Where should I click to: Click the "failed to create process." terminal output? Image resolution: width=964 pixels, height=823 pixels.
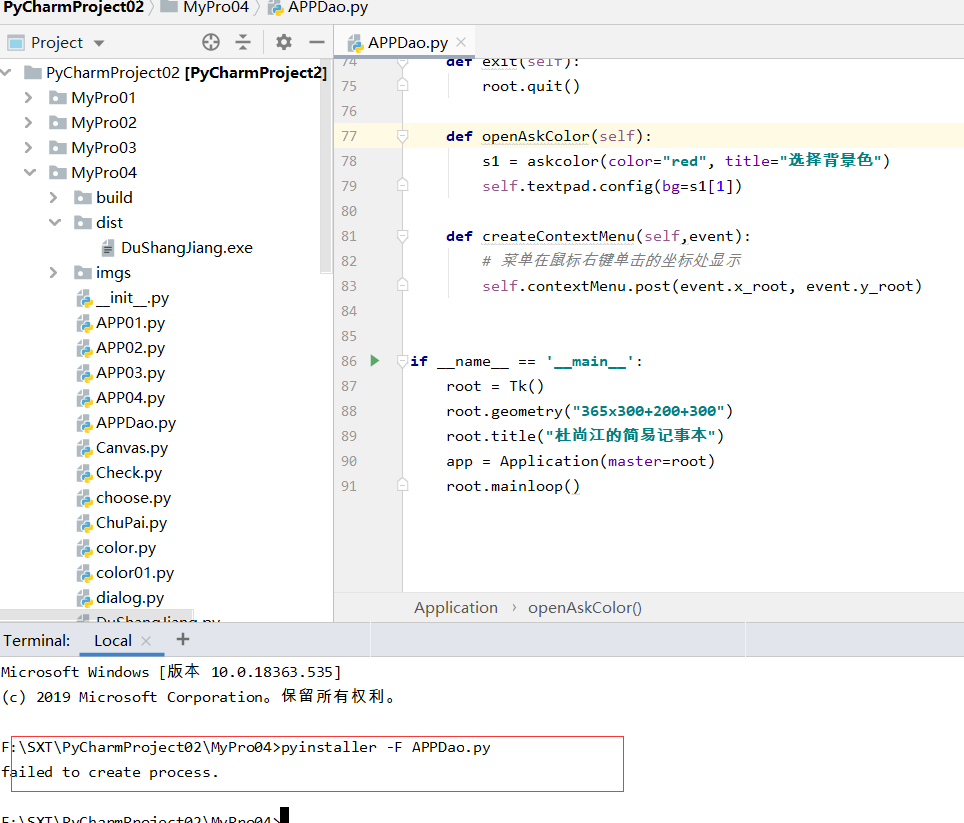pos(109,772)
